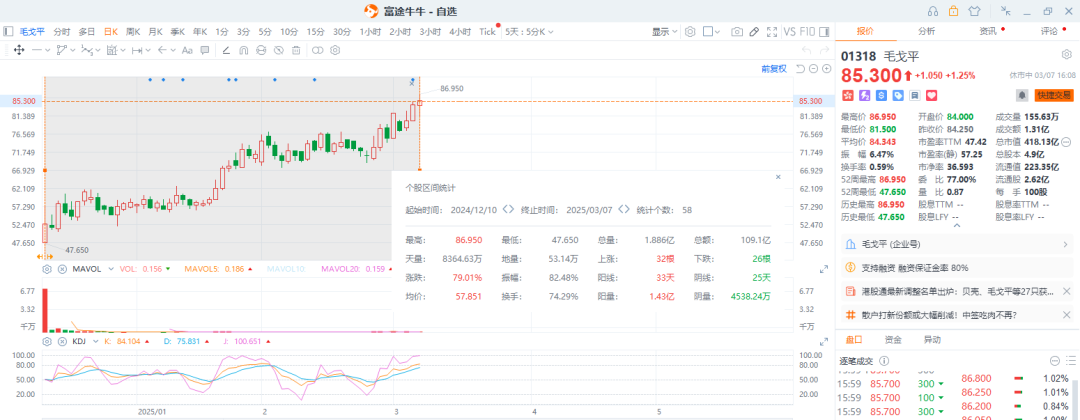The width and height of the screenshot is (1080, 420).
Task: Open MAVOL indicator settings gear
Action: coord(48,269)
